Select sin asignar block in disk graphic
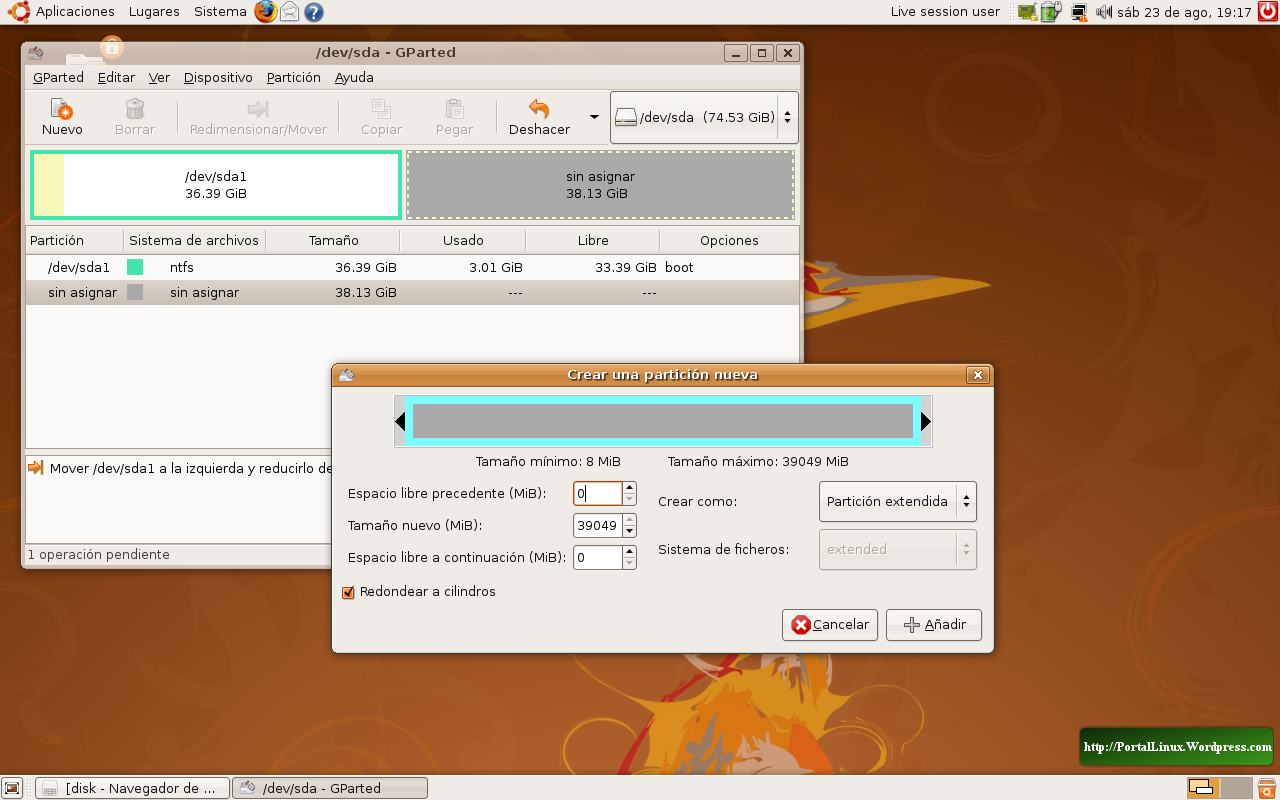Image resolution: width=1280 pixels, height=800 pixels. (600, 185)
